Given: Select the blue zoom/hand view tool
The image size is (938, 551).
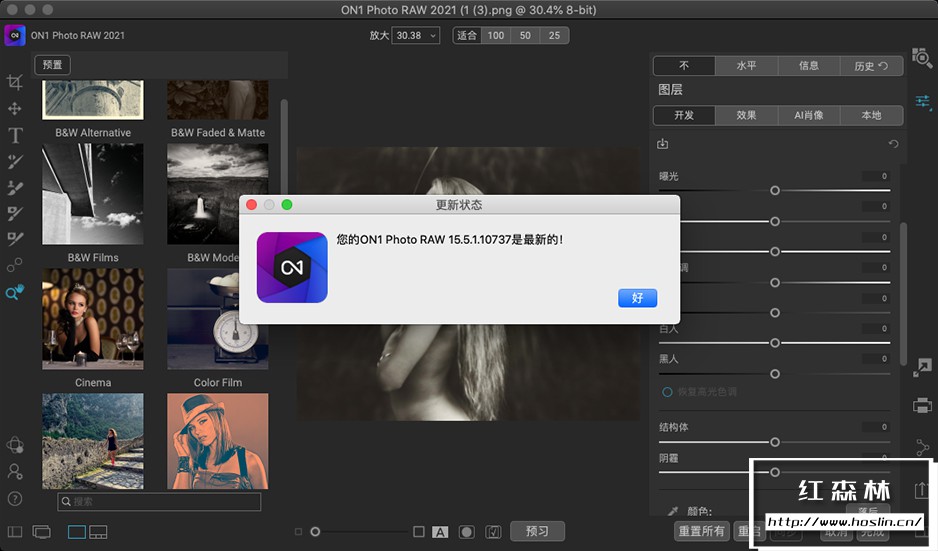Looking at the screenshot, I should 15,292.
